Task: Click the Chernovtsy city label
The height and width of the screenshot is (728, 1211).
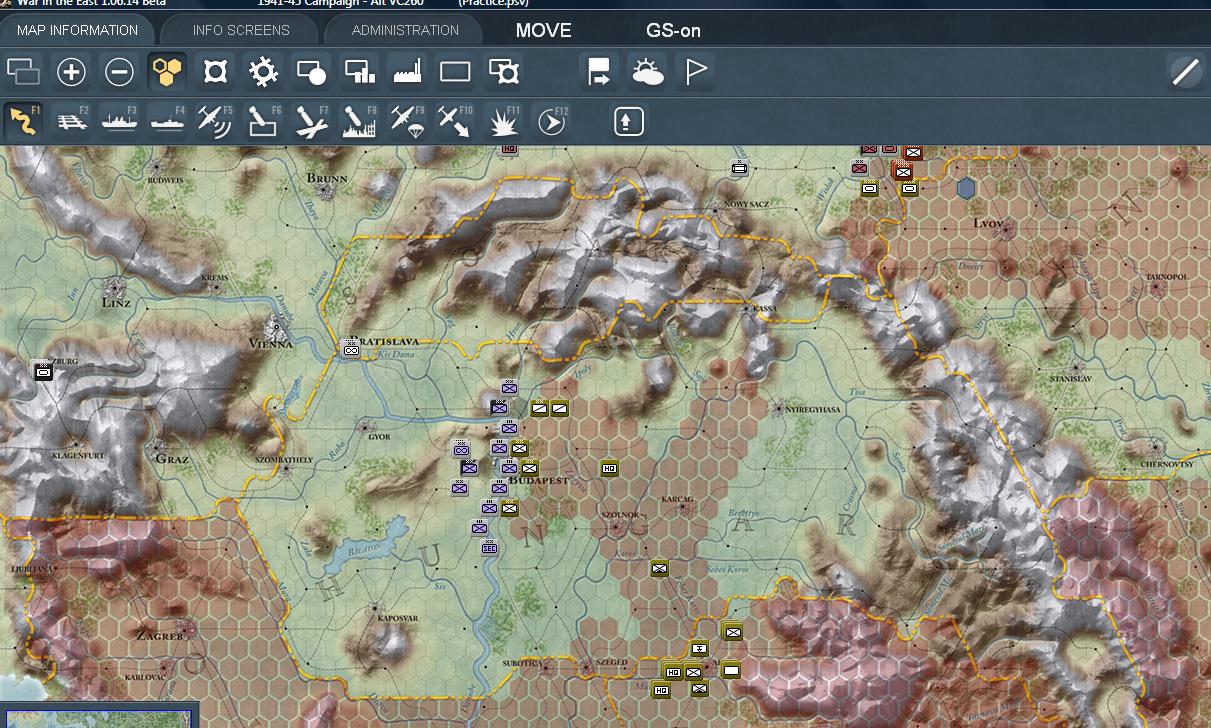Action: pos(1167,464)
